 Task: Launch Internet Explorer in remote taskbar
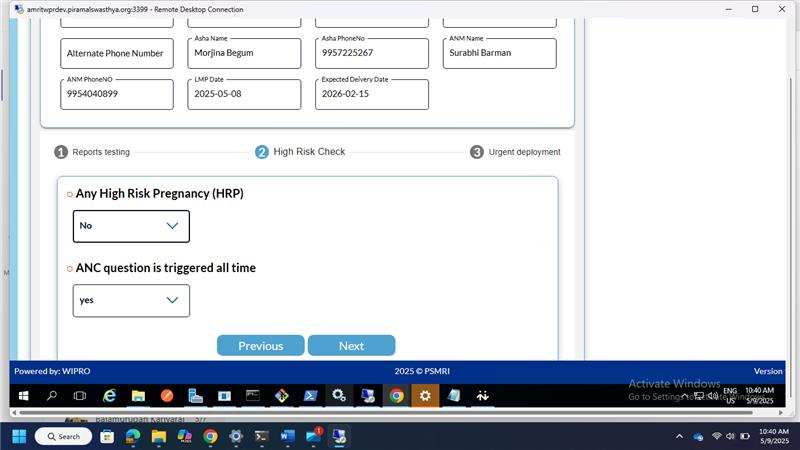[109, 396]
